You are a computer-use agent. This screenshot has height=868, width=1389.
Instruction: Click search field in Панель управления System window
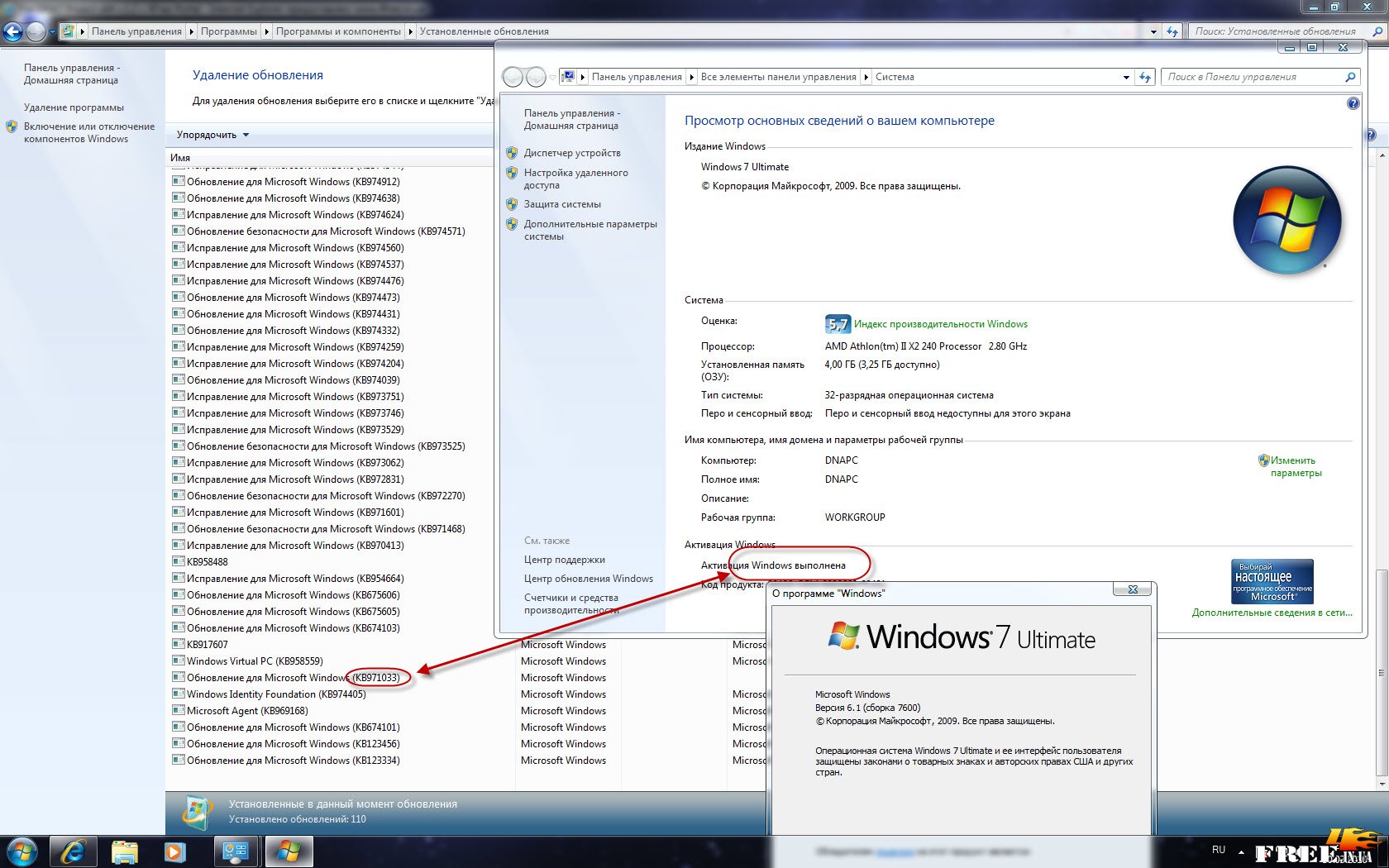(x=1251, y=77)
